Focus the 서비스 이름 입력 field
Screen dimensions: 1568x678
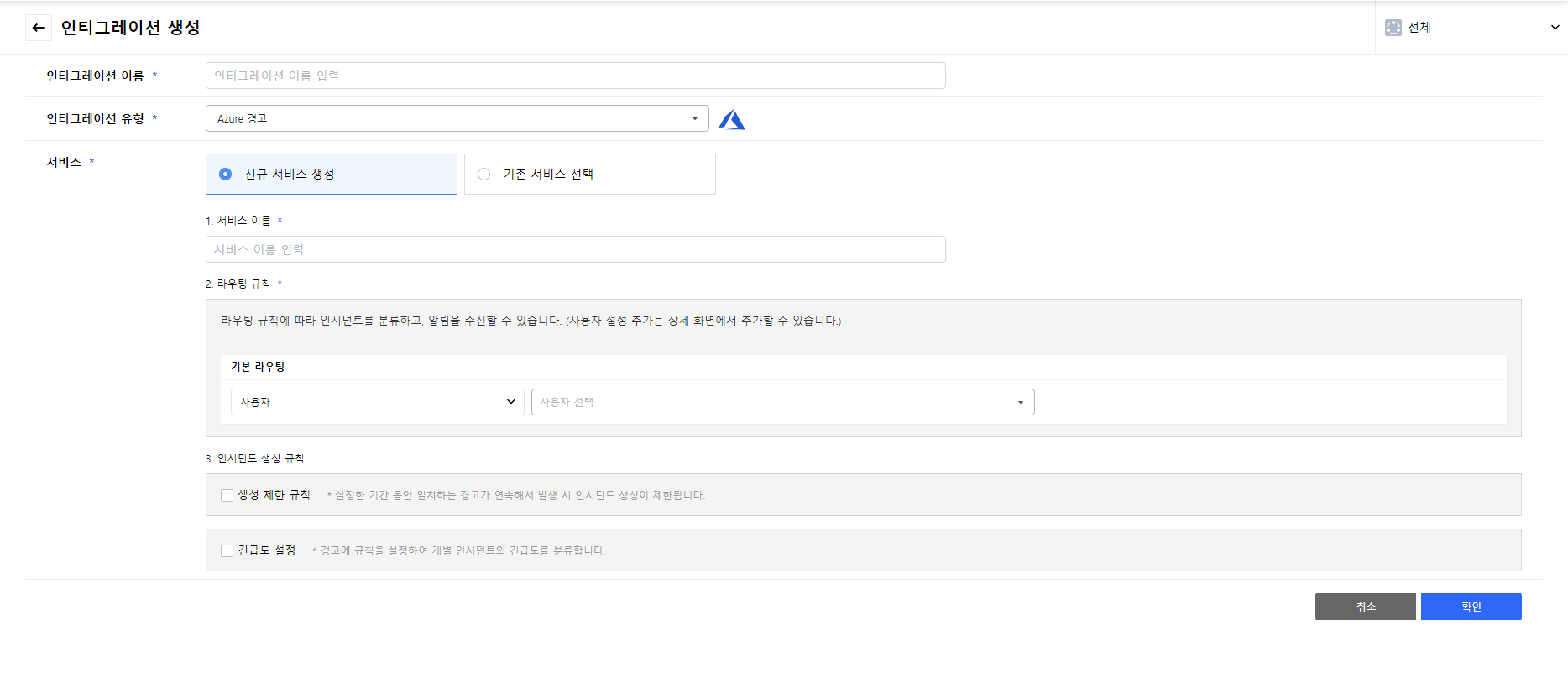pos(575,249)
